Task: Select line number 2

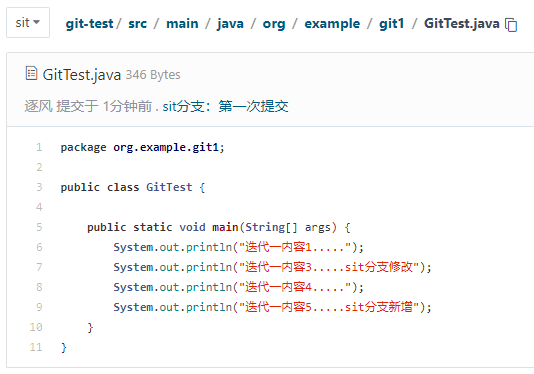Action: click(39, 167)
